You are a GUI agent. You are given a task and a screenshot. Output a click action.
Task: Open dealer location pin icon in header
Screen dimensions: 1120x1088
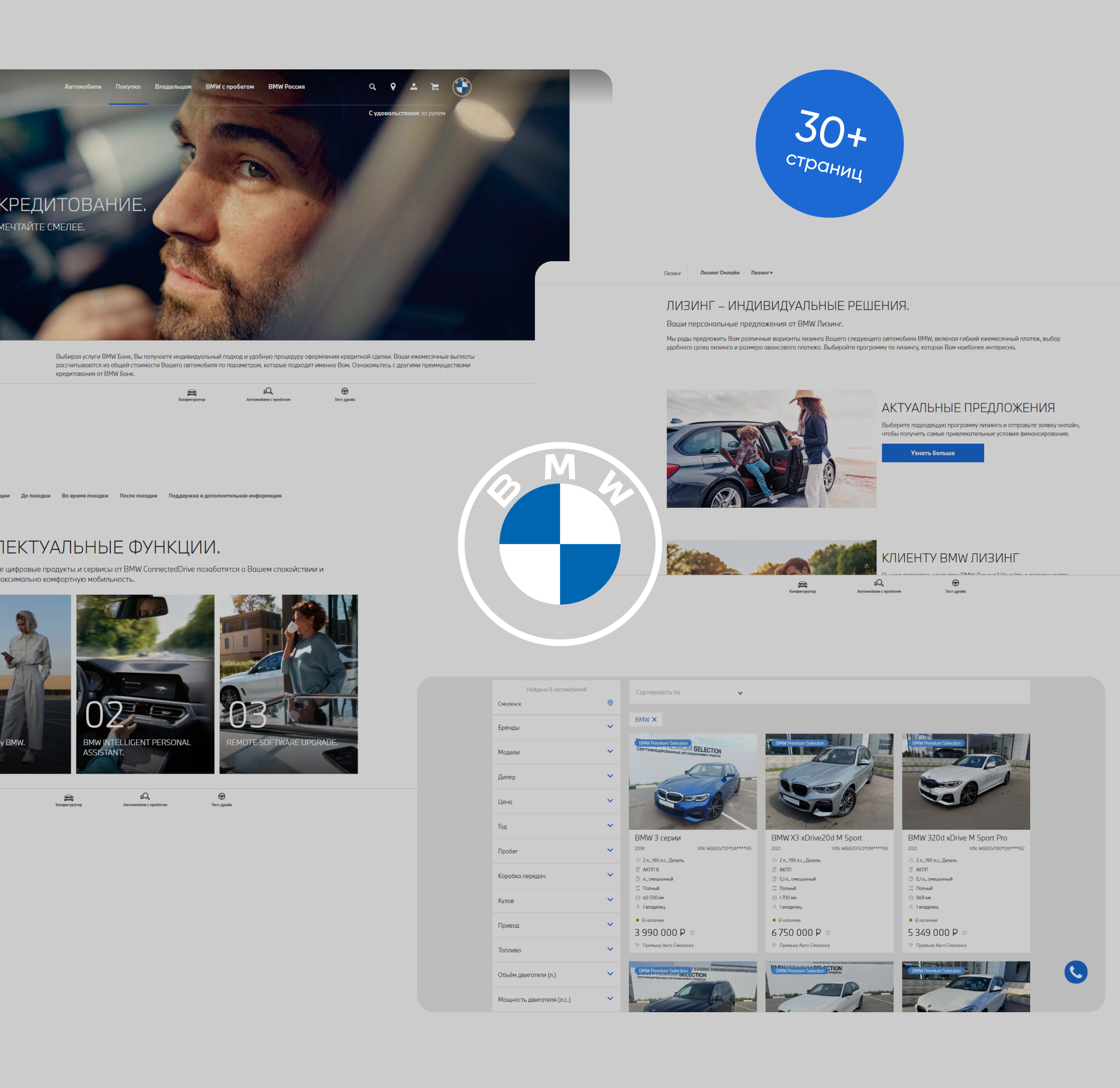393,87
